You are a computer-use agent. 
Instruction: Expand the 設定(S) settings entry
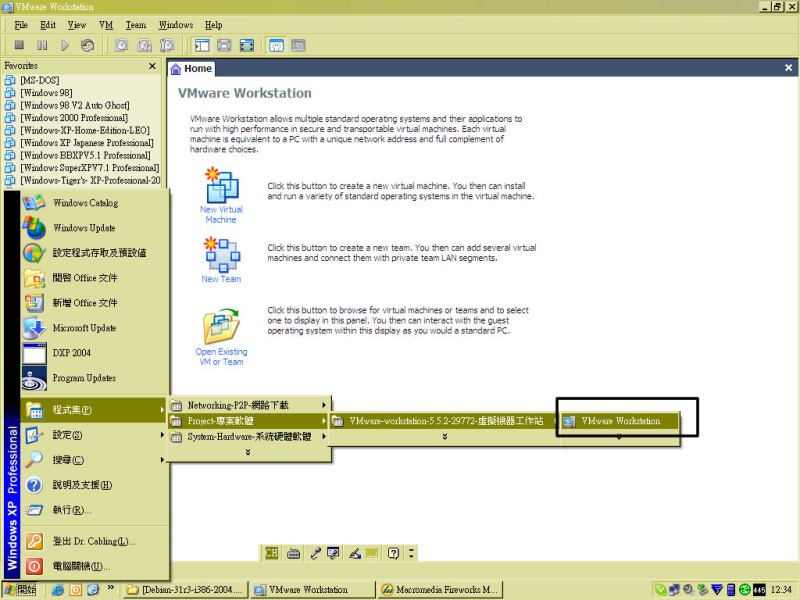(x=94, y=435)
